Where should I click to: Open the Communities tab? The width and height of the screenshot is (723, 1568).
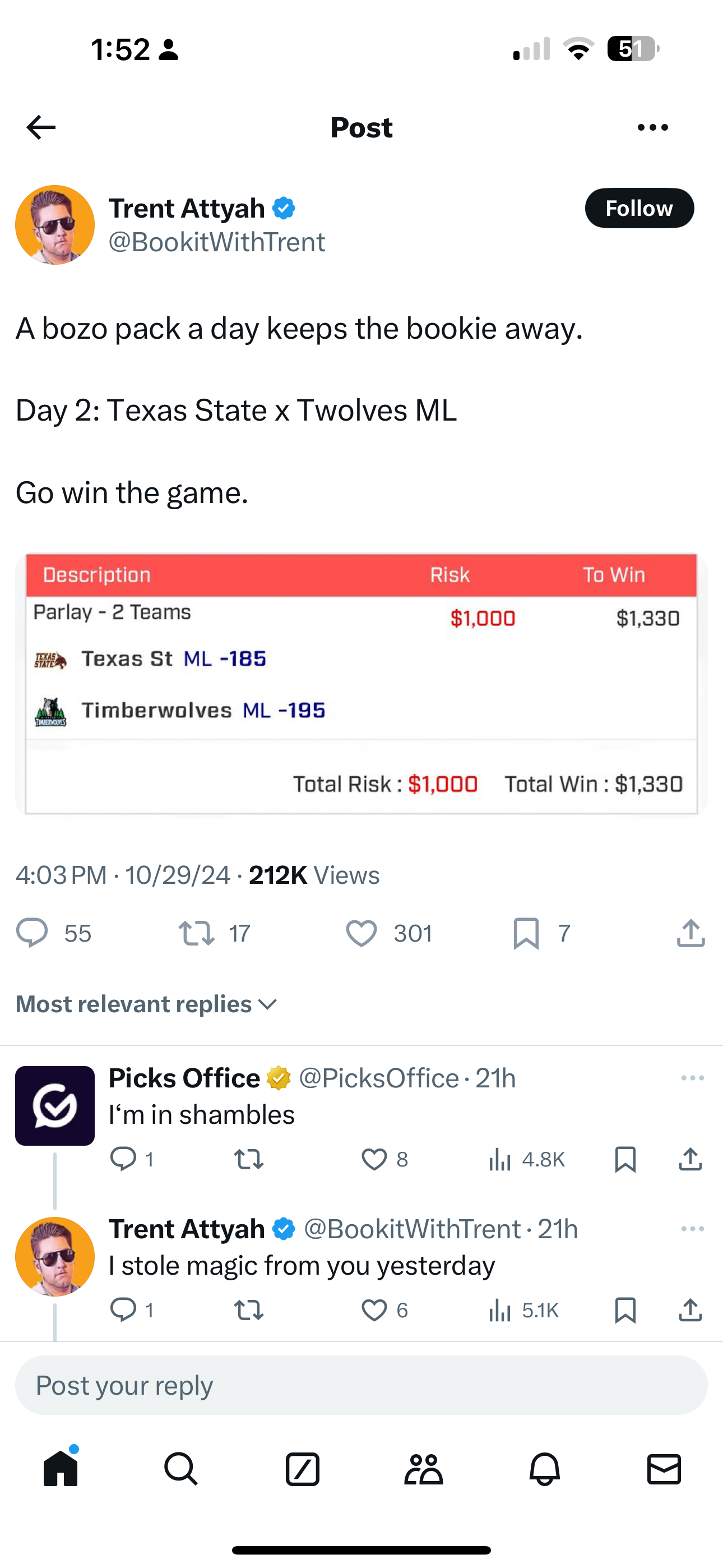coord(424,1469)
